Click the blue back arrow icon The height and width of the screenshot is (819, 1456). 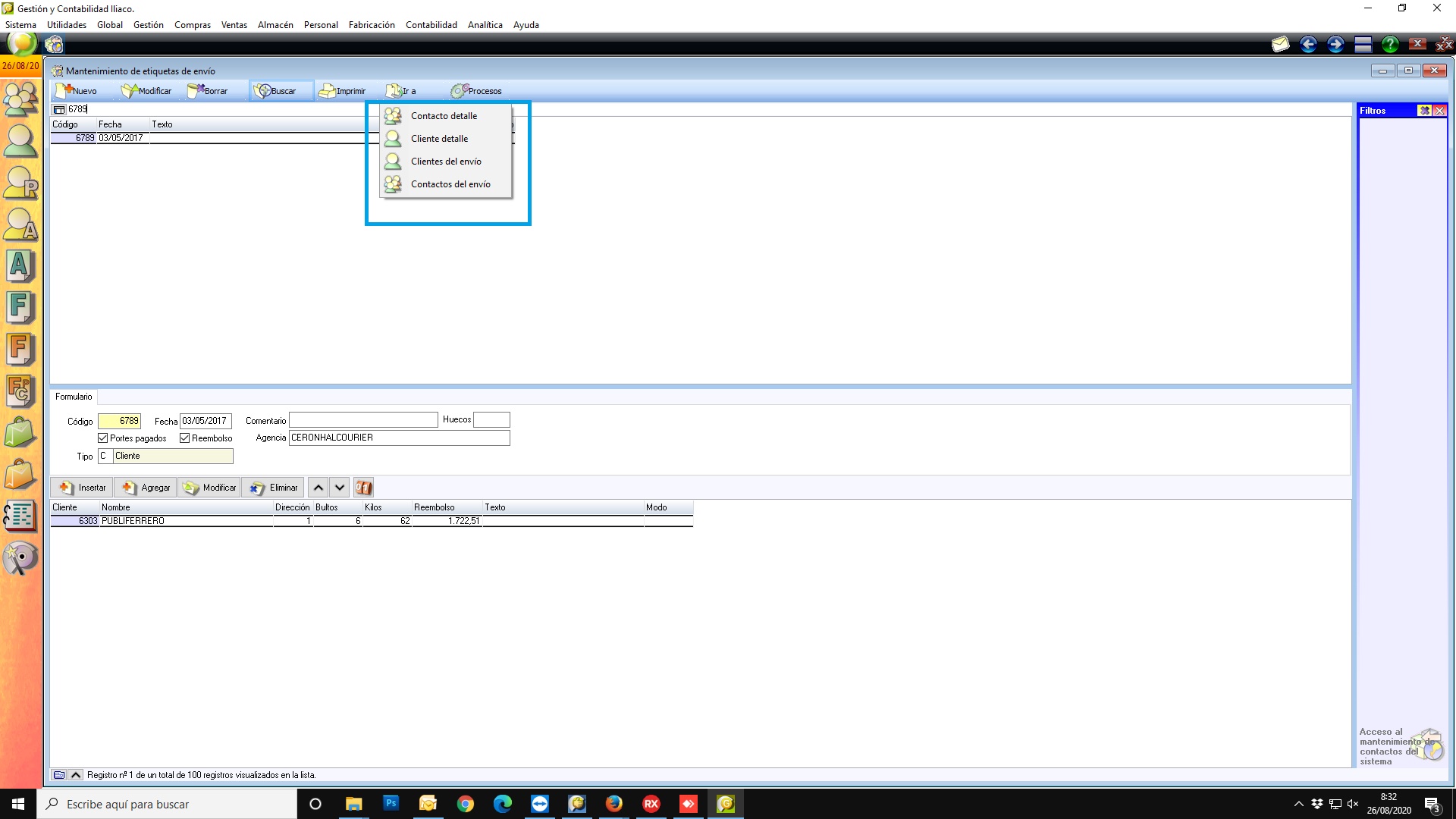[x=1308, y=45]
